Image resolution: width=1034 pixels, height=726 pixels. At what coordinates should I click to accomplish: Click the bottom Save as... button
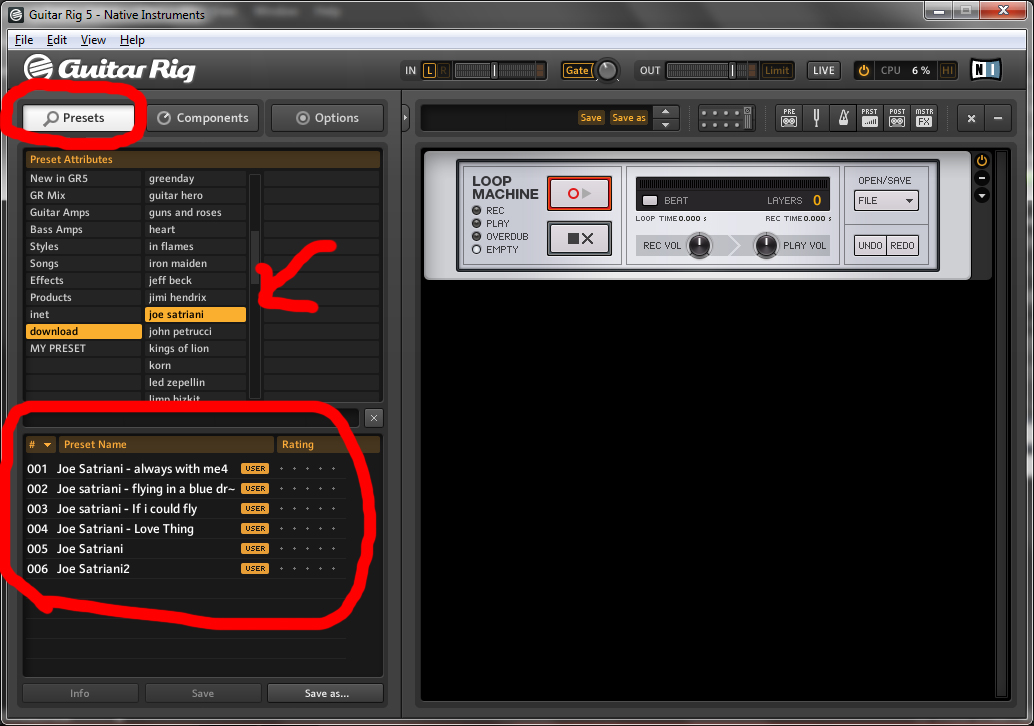[x=326, y=693]
